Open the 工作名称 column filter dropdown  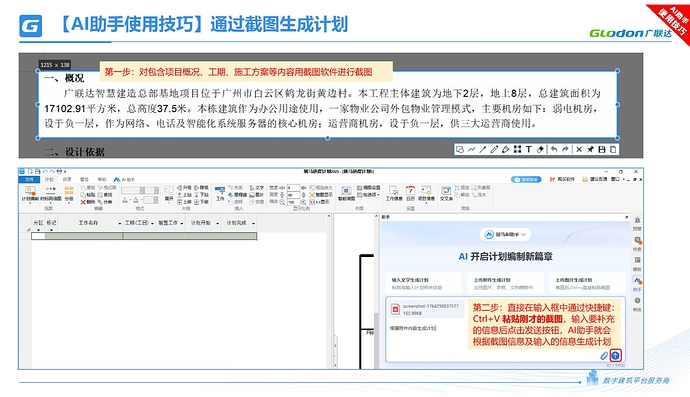click(x=119, y=224)
